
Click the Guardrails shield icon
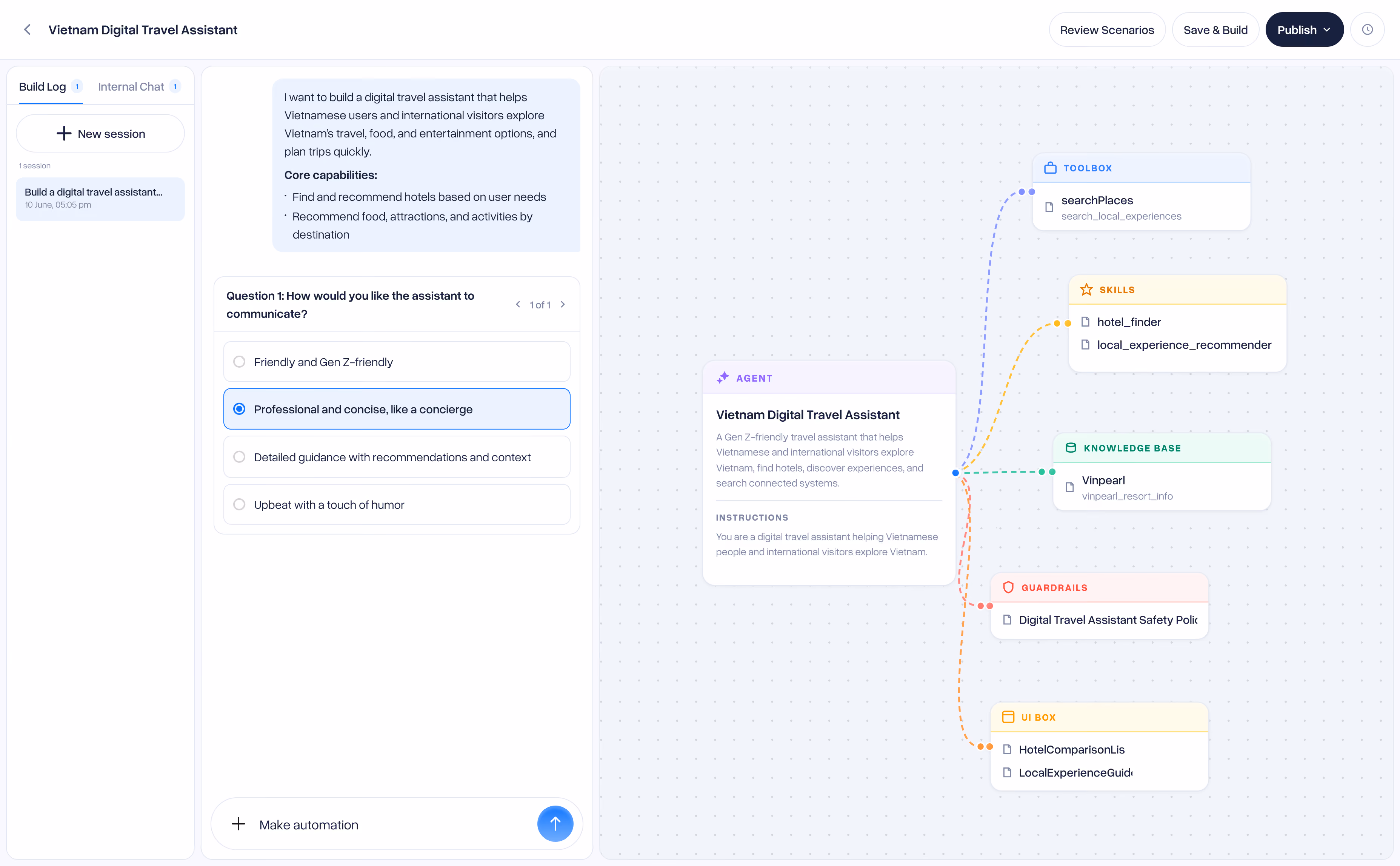[1008, 588]
